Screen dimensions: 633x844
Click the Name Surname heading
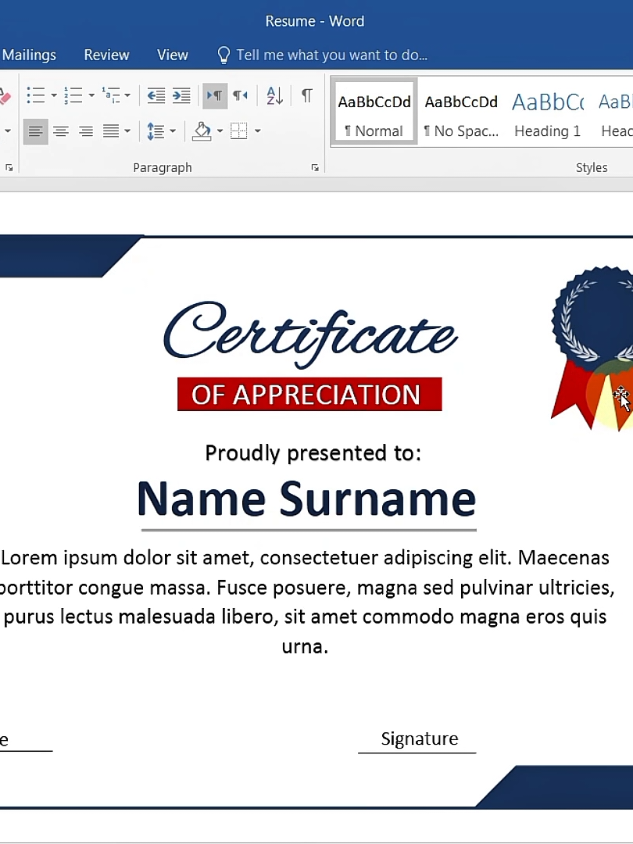coord(307,499)
